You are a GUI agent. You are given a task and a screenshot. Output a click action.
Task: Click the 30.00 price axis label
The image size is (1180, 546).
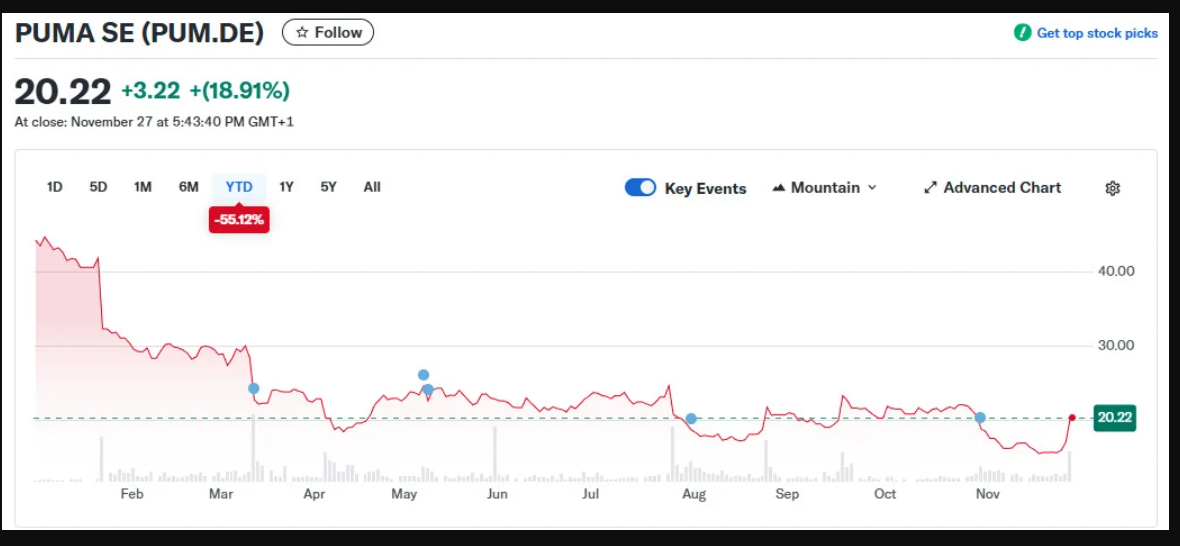point(1114,346)
